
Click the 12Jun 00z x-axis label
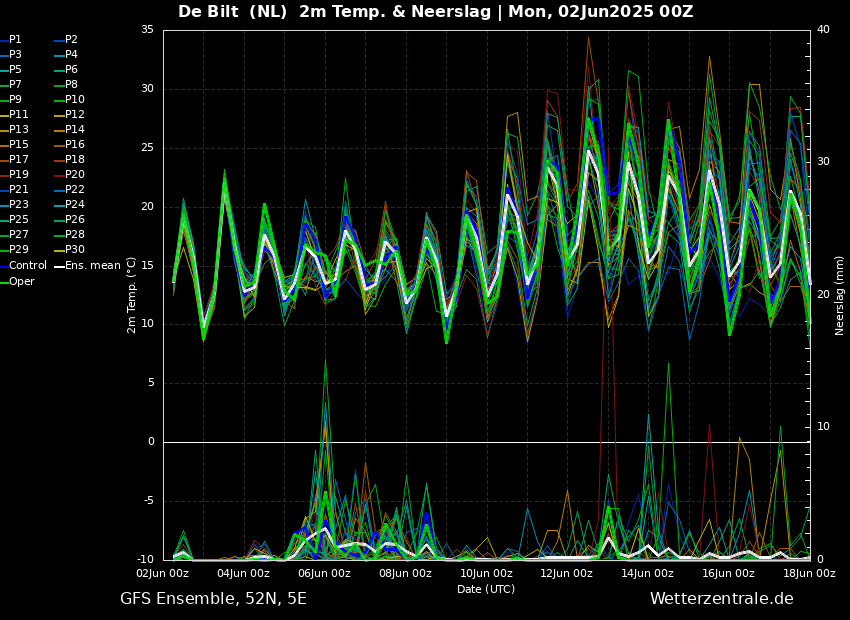click(x=566, y=573)
